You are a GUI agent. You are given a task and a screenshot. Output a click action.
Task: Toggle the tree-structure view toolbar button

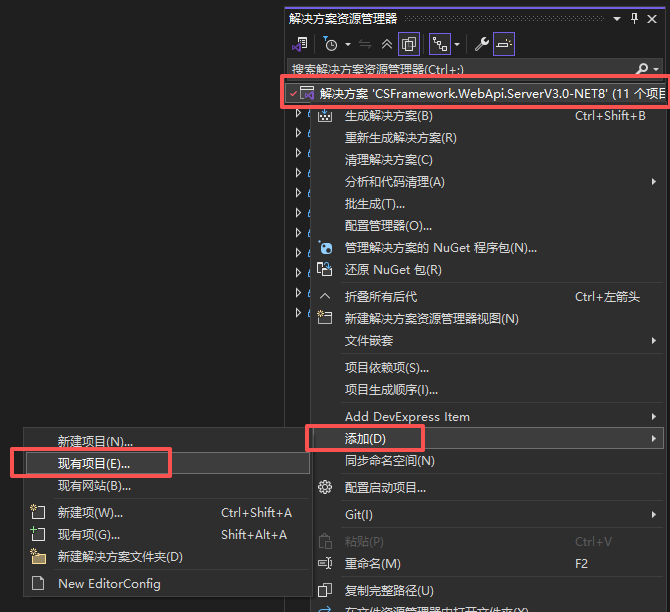click(x=440, y=44)
